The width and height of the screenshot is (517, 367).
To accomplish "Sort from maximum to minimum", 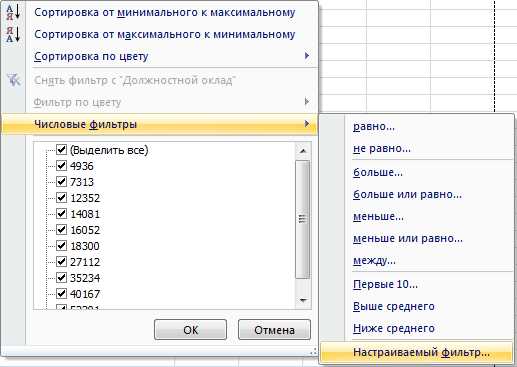I will [x=165, y=34].
